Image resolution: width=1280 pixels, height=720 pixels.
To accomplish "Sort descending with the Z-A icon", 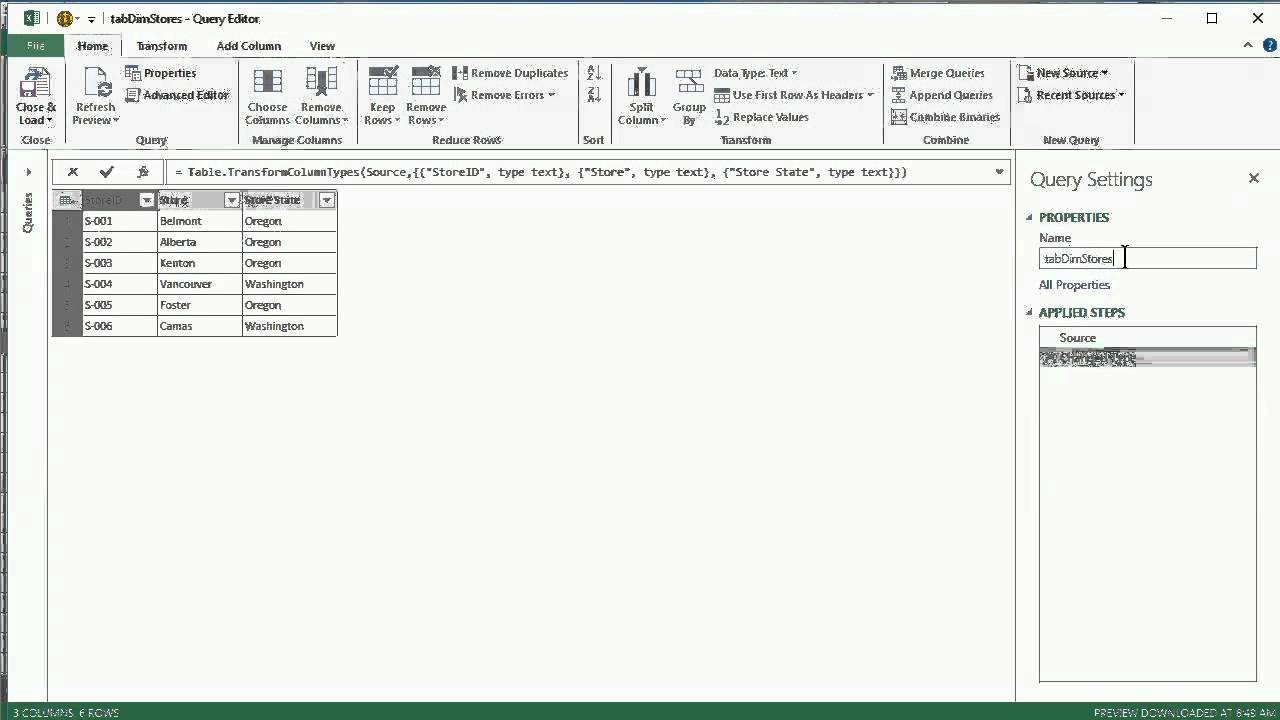I will 593,95.
